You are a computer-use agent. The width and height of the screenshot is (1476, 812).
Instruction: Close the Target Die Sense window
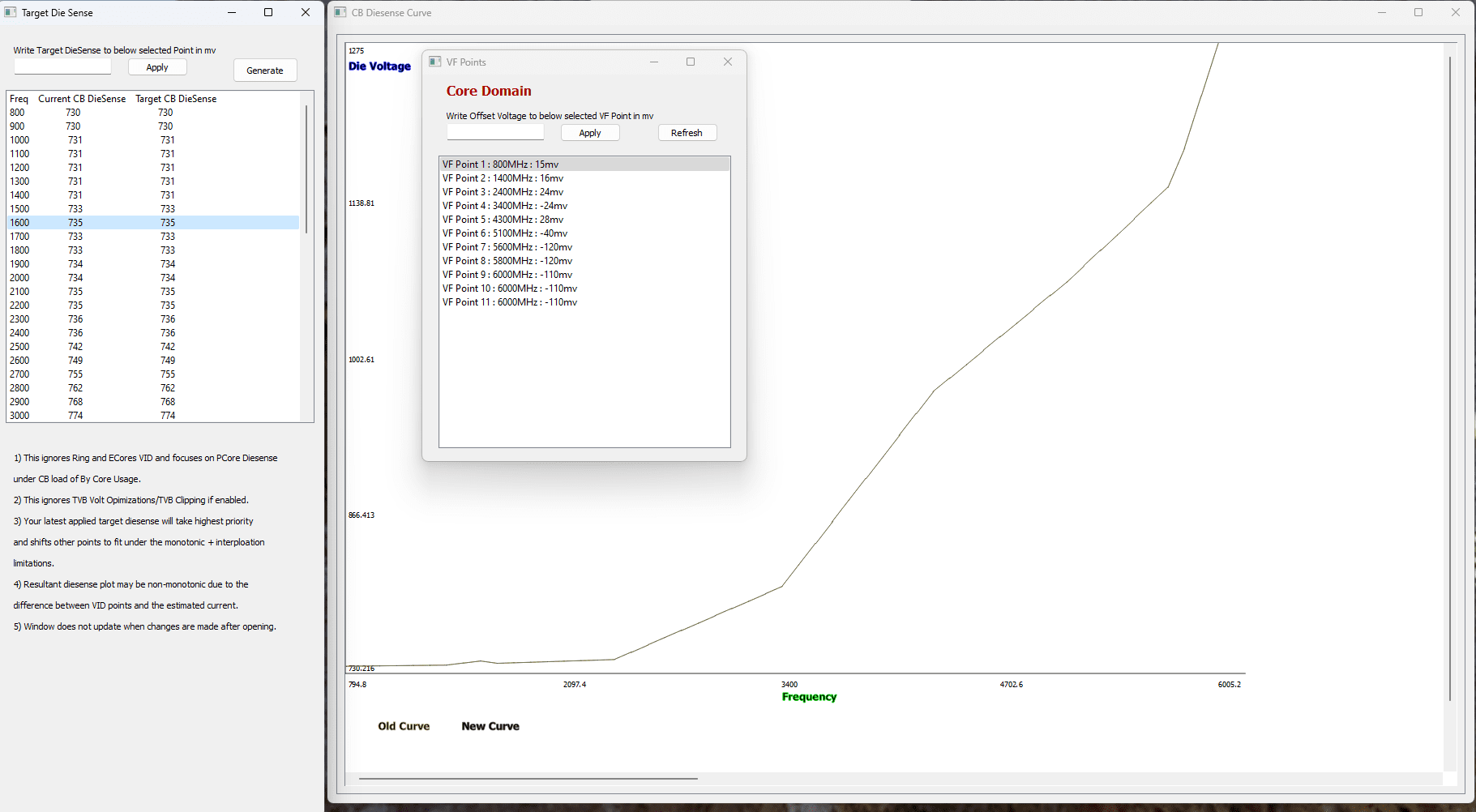306,12
